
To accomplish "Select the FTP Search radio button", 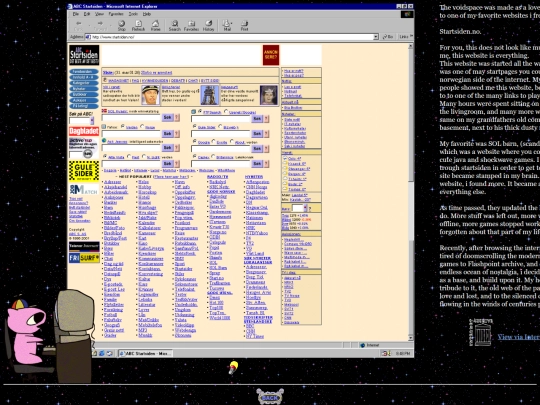I will click(x=200, y=112).
